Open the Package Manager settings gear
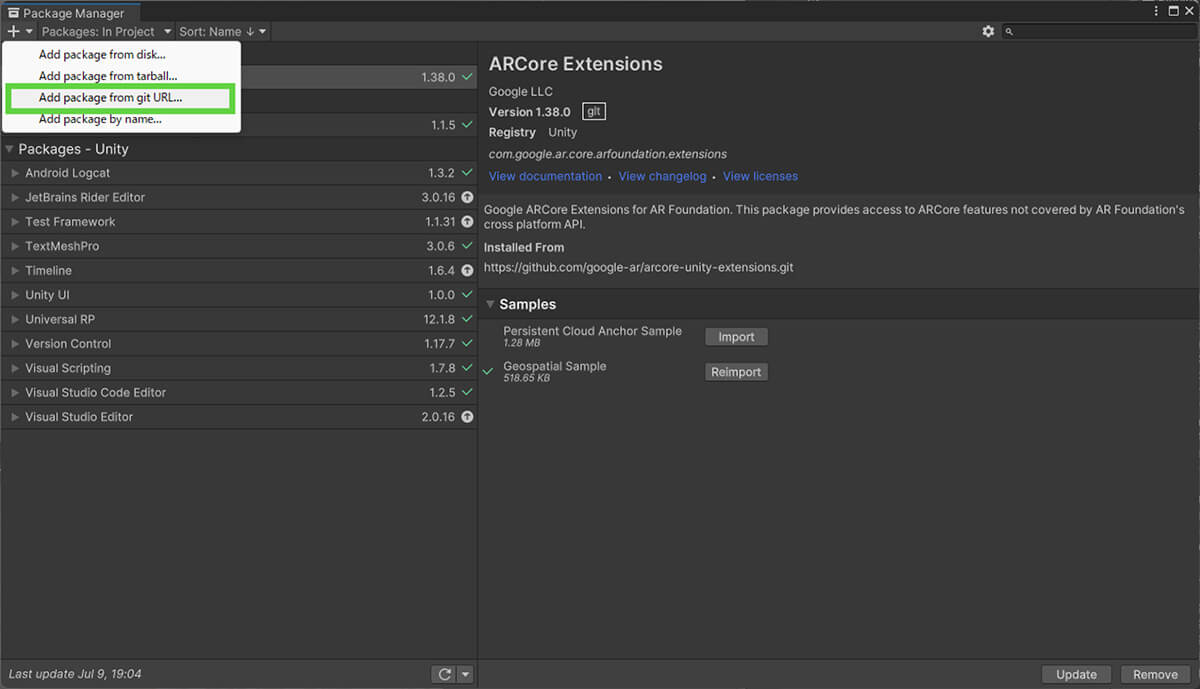The image size is (1200, 689). coord(988,32)
